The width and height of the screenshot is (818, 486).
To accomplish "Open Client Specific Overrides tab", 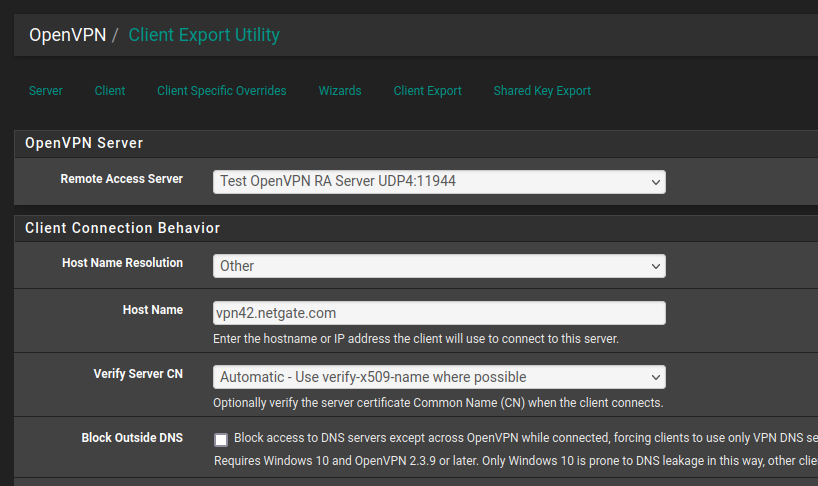I will pos(222,91).
